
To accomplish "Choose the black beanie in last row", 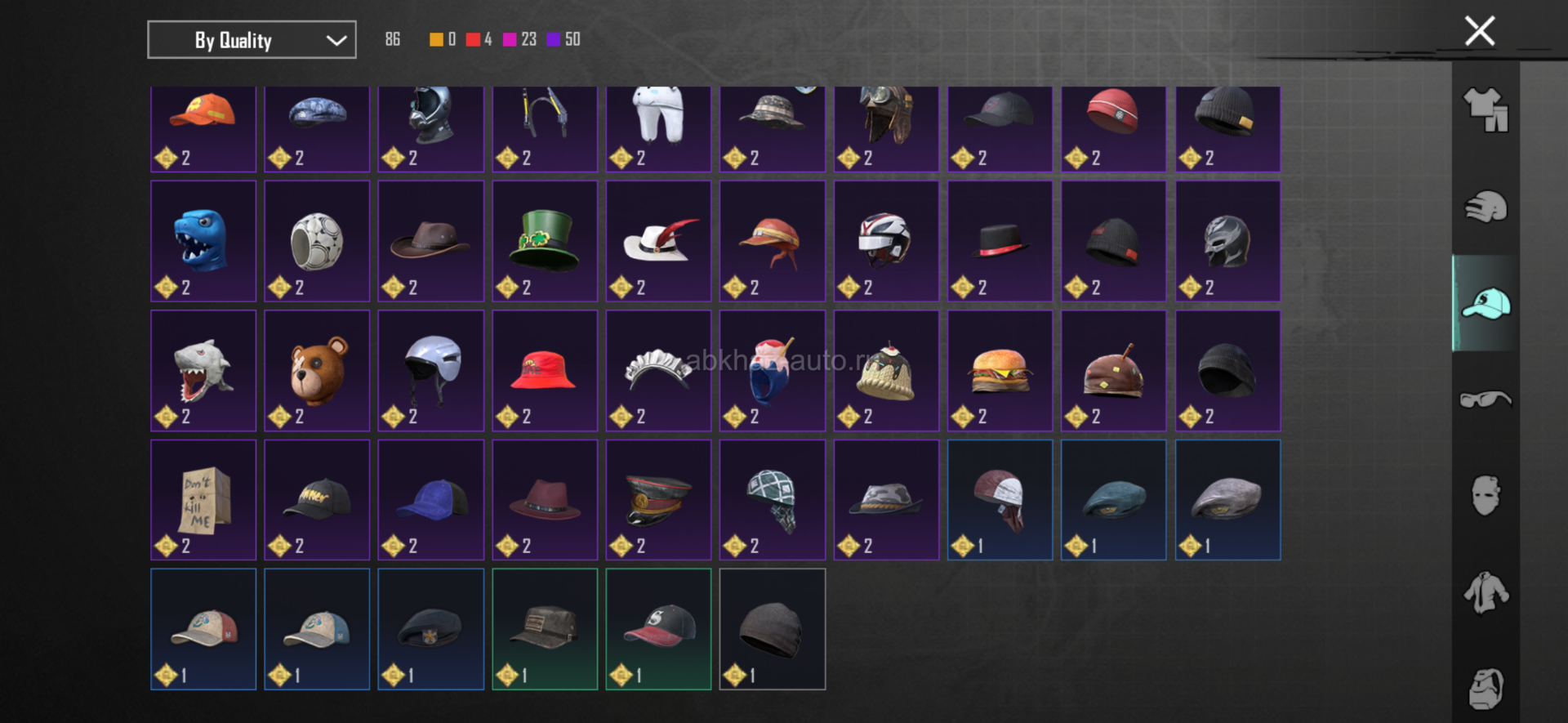I will pyautogui.click(x=773, y=629).
